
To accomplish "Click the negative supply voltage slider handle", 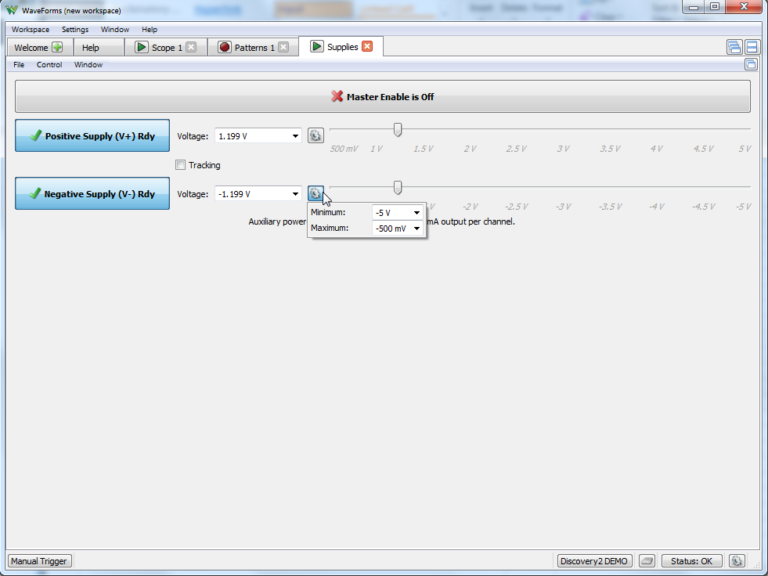I will [398, 187].
